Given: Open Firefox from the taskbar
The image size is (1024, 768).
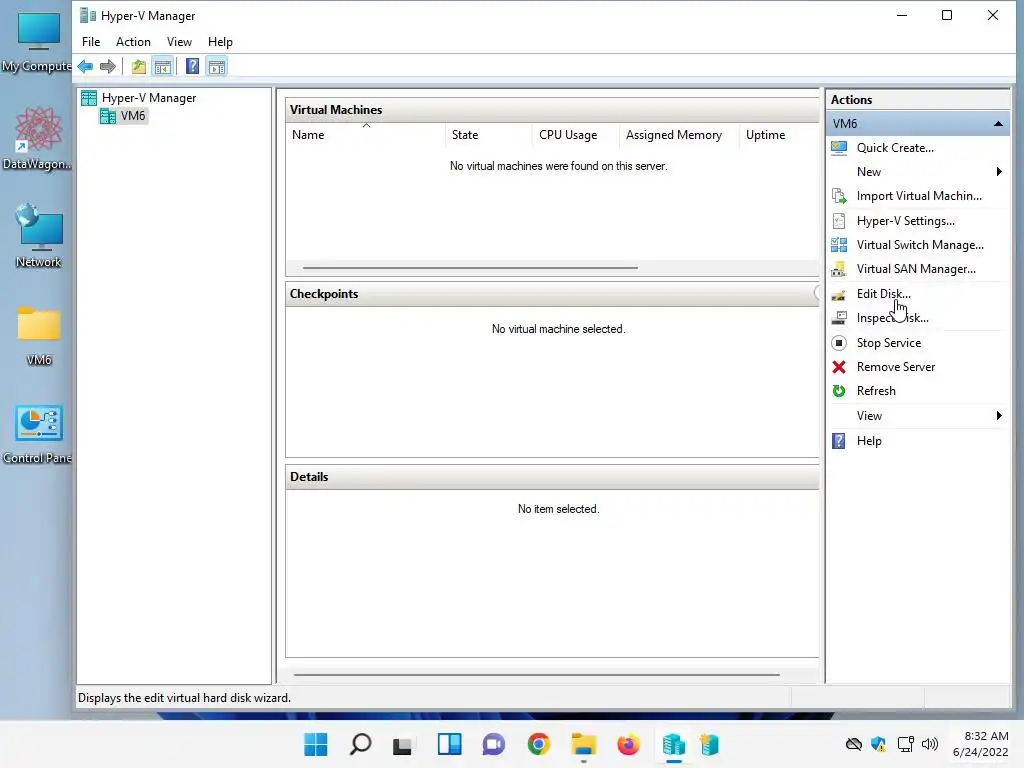Looking at the screenshot, I should pyautogui.click(x=628, y=744).
